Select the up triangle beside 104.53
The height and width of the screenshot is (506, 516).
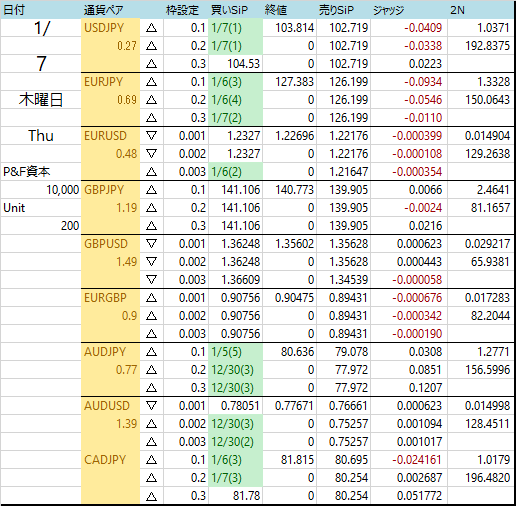coord(151,64)
